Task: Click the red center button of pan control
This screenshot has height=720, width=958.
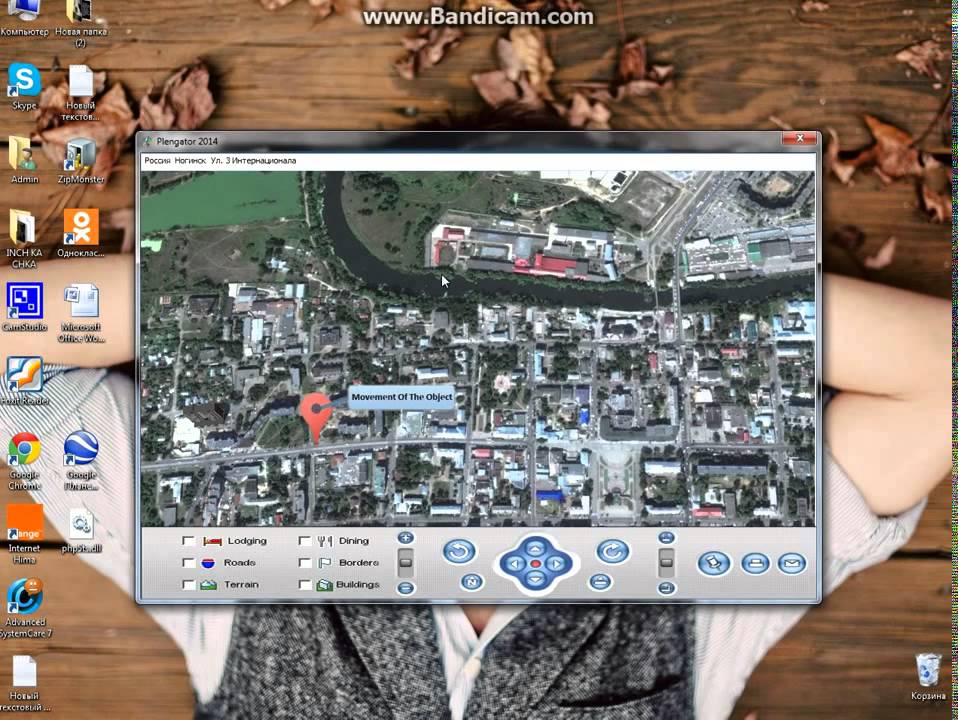Action: click(535, 564)
